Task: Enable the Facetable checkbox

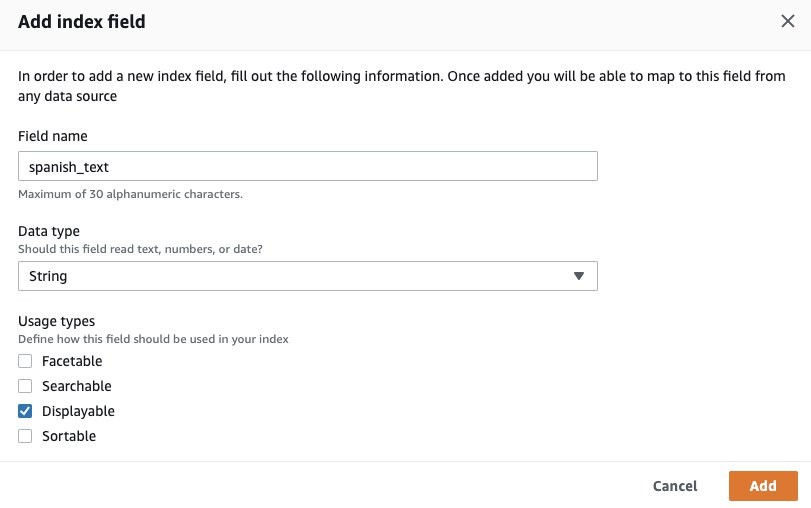Action: click(25, 361)
